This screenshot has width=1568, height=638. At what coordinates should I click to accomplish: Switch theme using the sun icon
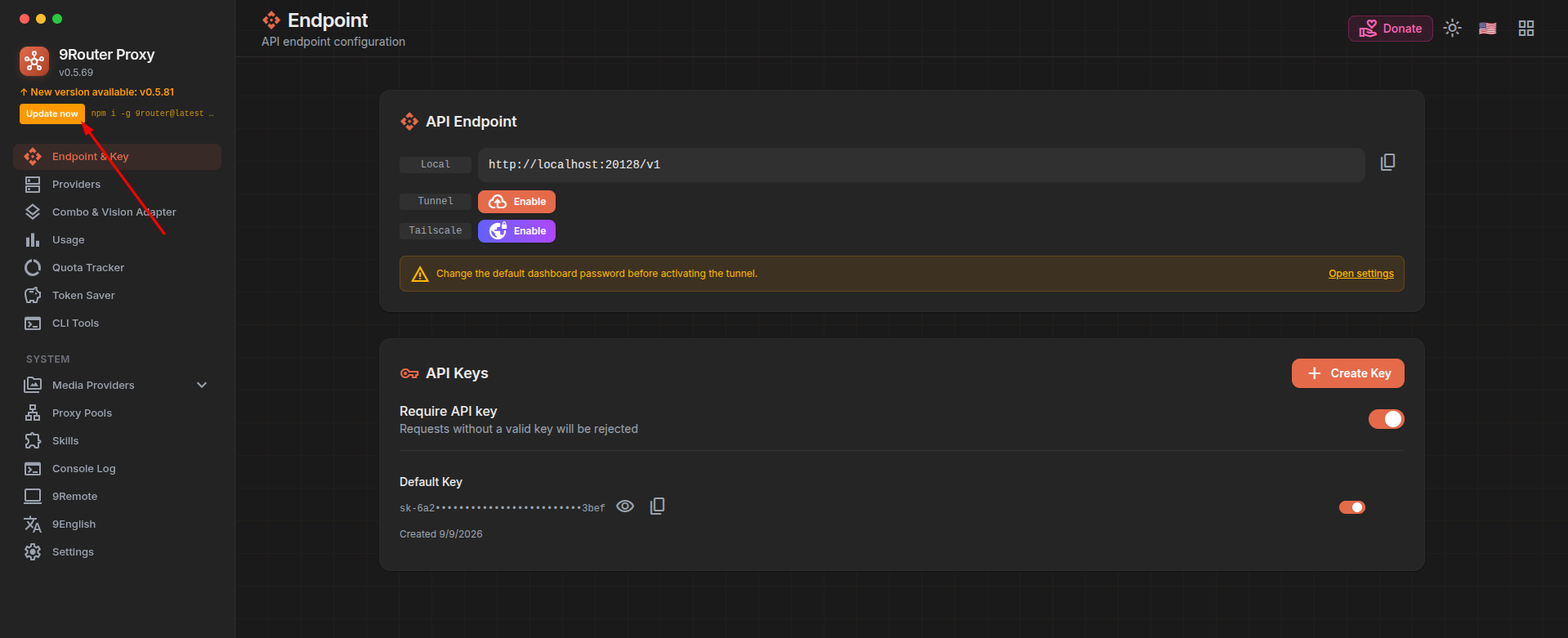tap(1452, 28)
